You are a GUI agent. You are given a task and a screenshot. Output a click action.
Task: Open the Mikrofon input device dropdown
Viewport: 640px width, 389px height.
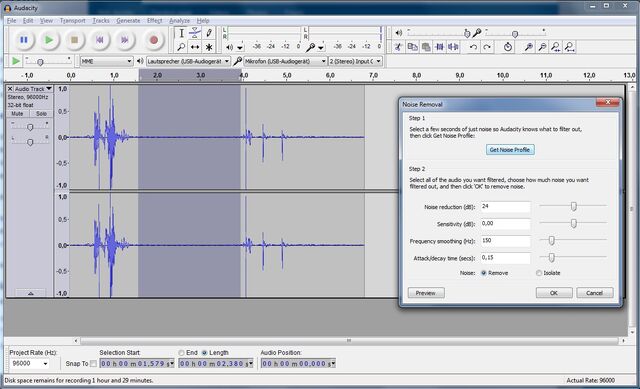click(285, 61)
